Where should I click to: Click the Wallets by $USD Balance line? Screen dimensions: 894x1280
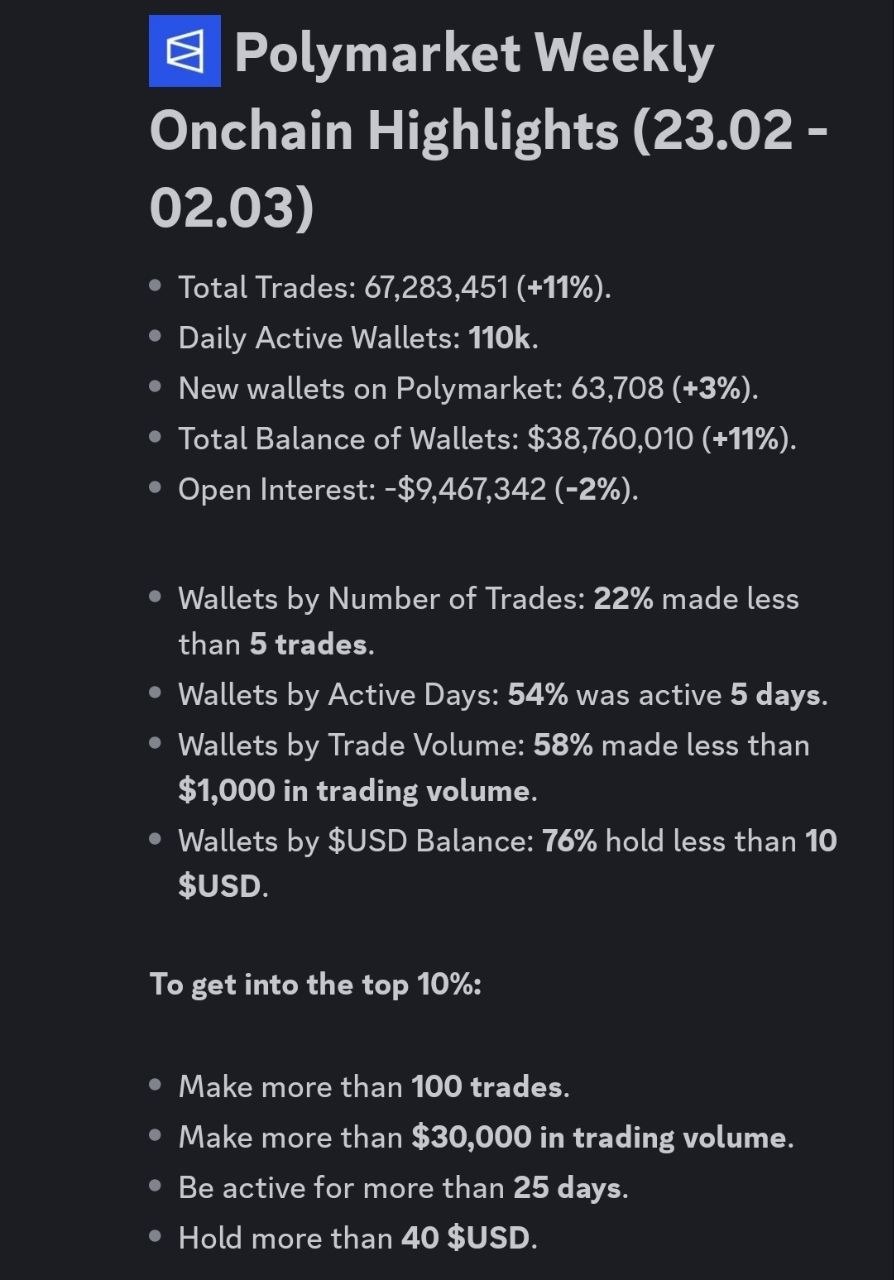click(508, 863)
